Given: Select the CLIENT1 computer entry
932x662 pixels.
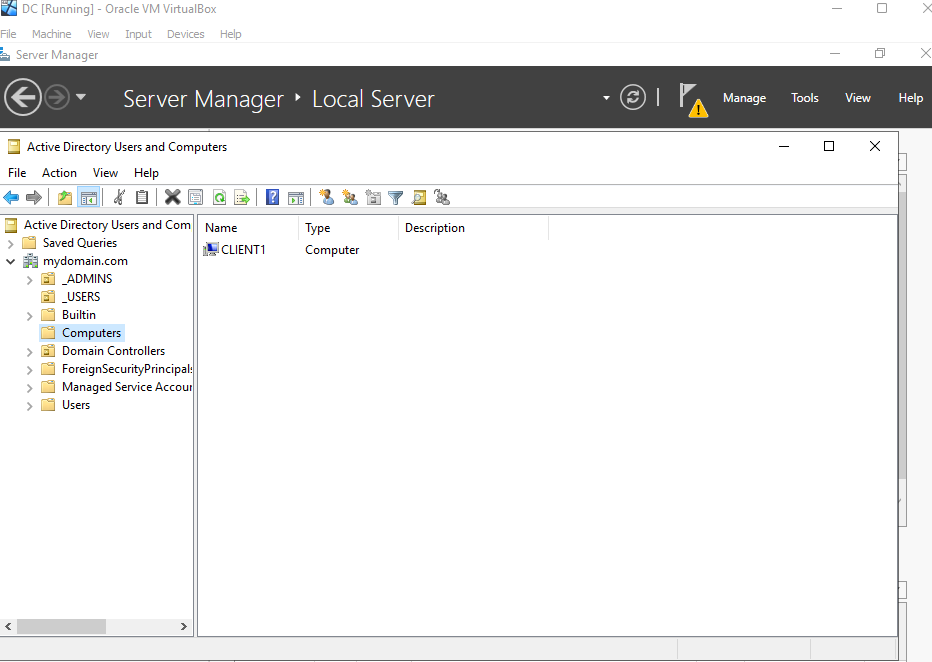Looking at the screenshot, I should 240,249.
